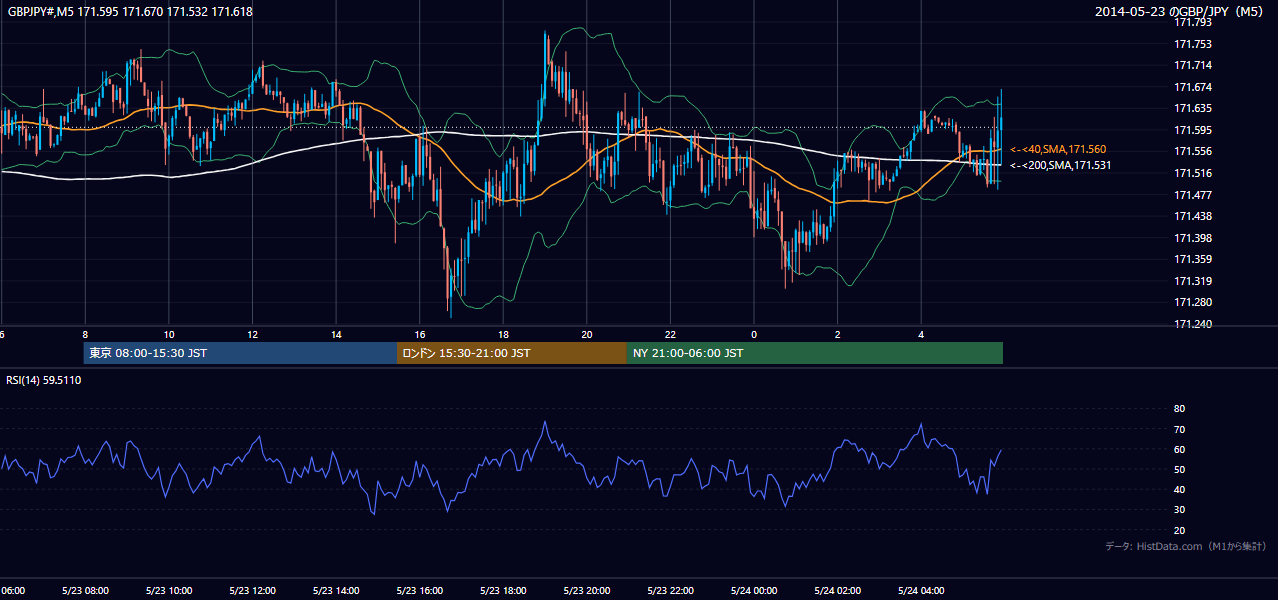
Task: Click RSI scale value 20
Action: 1180,530
